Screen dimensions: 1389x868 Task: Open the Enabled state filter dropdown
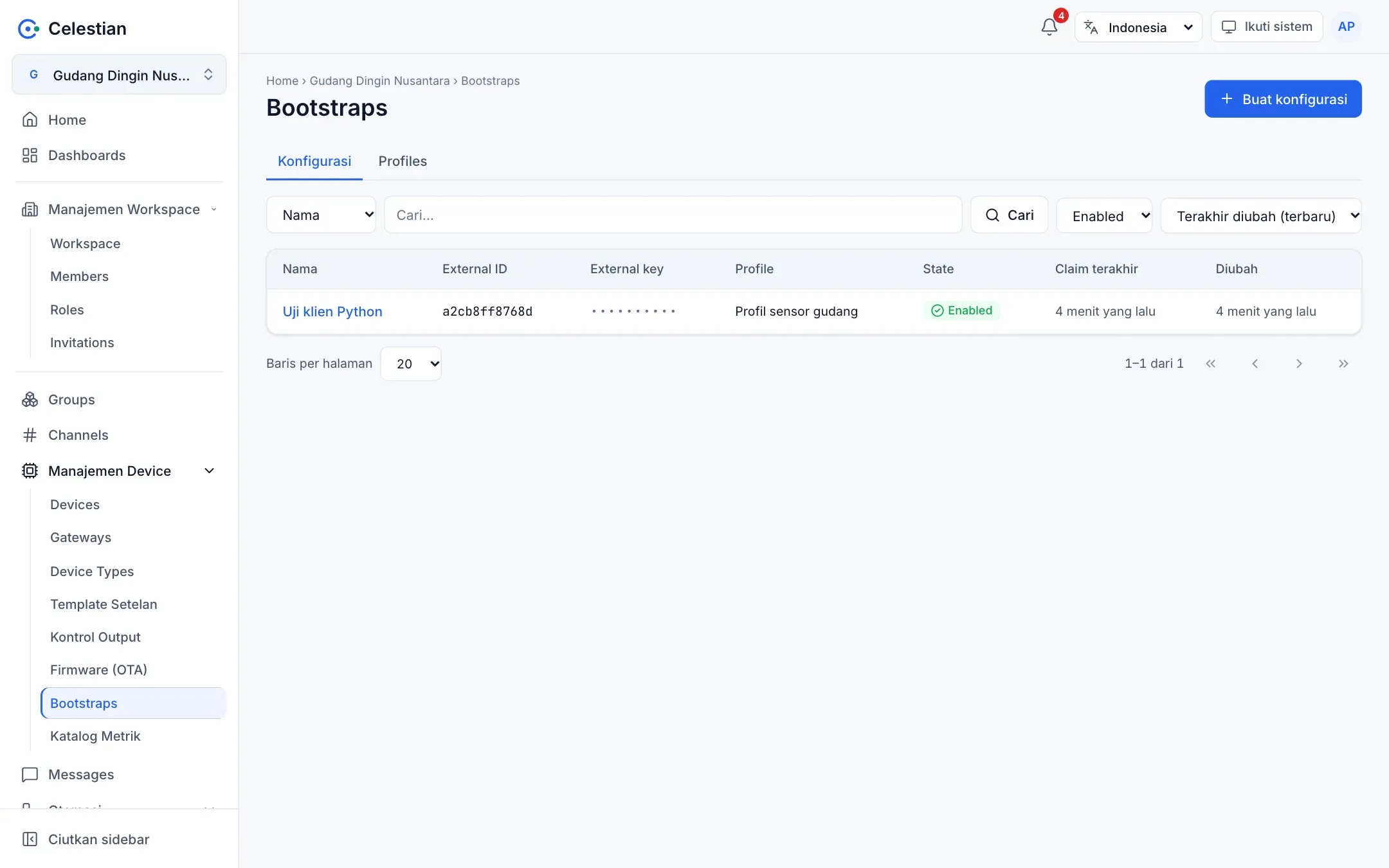tap(1104, 215)
